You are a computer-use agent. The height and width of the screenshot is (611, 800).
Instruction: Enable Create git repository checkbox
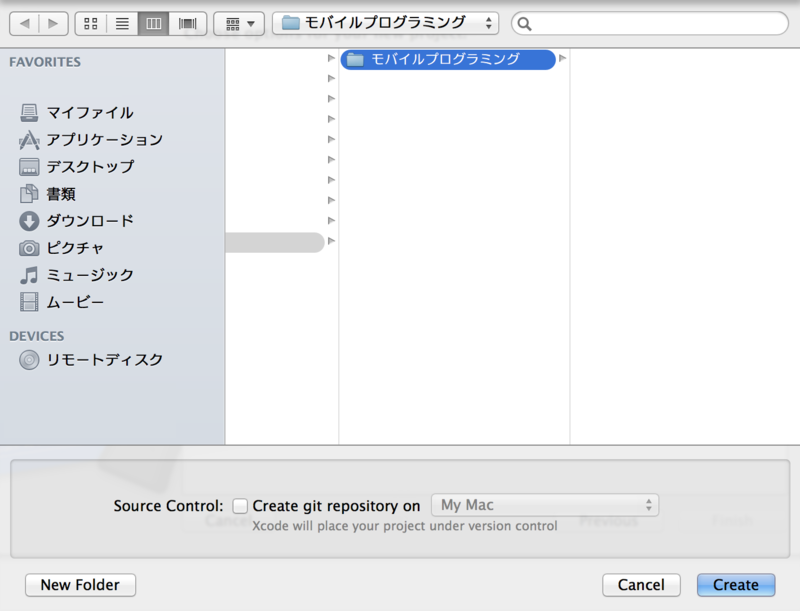240,505
